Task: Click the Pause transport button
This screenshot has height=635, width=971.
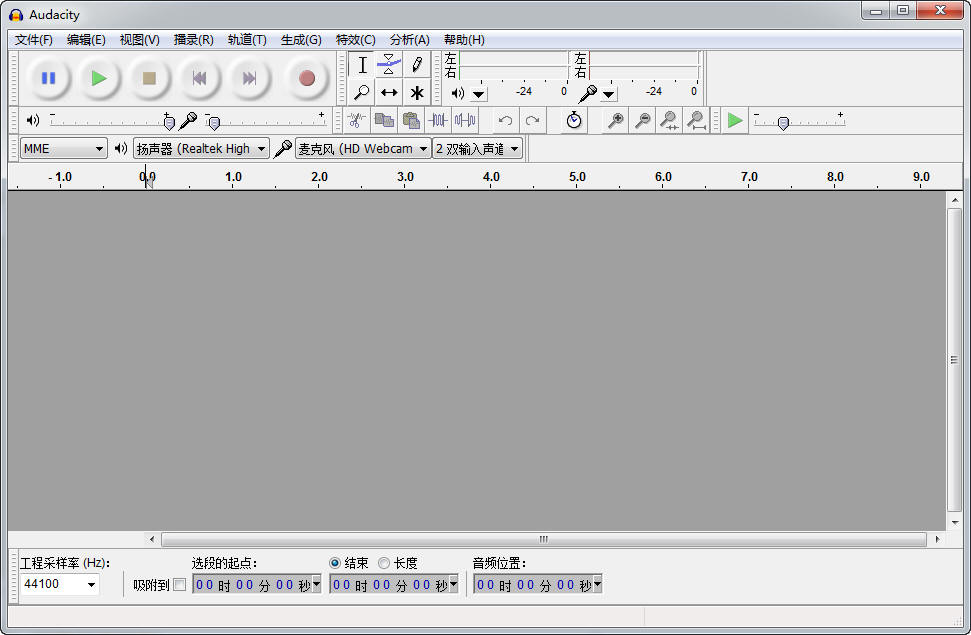Action: pos(48,78)
